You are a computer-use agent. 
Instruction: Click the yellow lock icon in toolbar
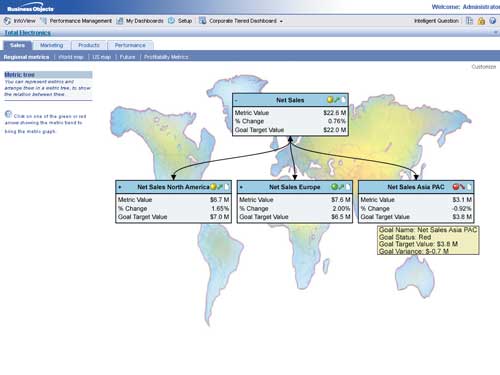[481, 21]
